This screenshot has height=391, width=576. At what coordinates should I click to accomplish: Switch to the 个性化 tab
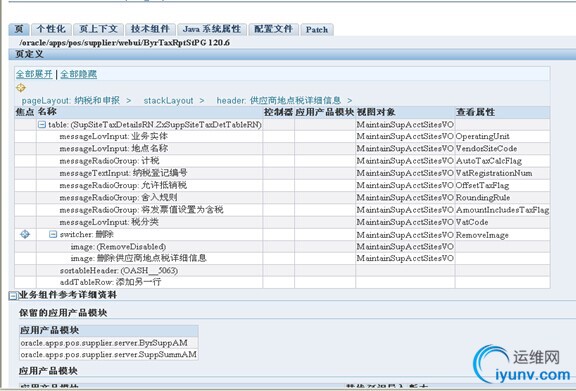(51, 29)
